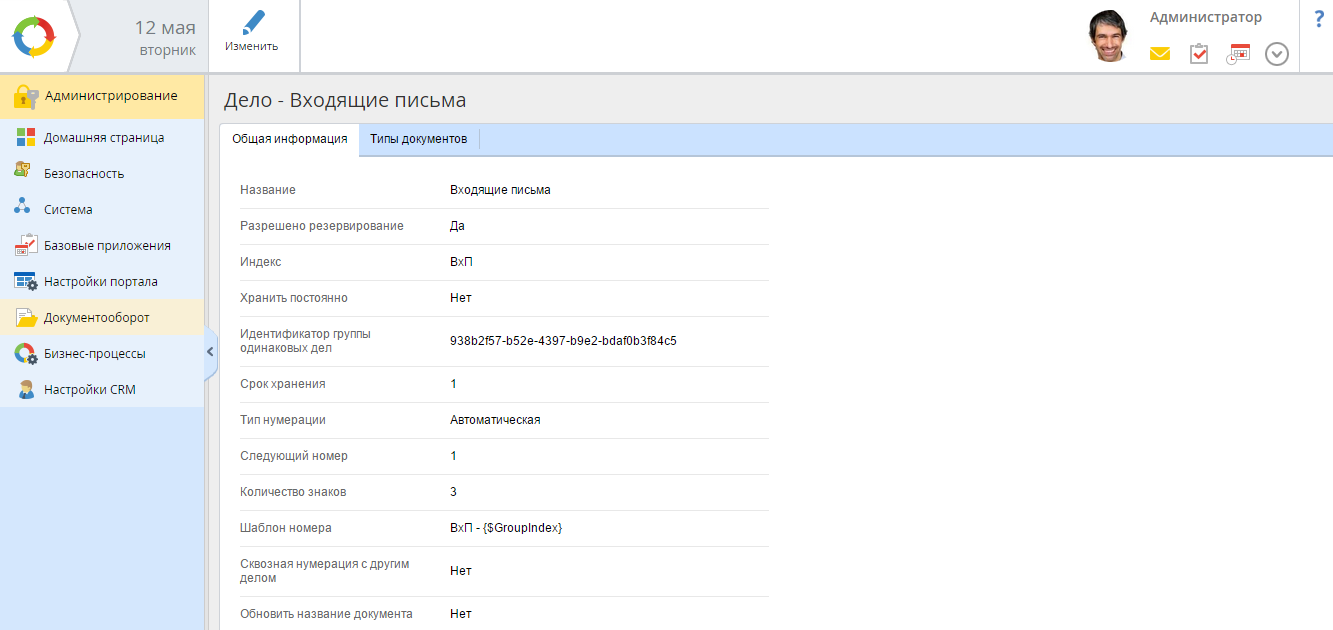This screenshot has height=630, width=1333.
Task: Open the Бизнес-процессы section
Action: click(x=94, y=354)
